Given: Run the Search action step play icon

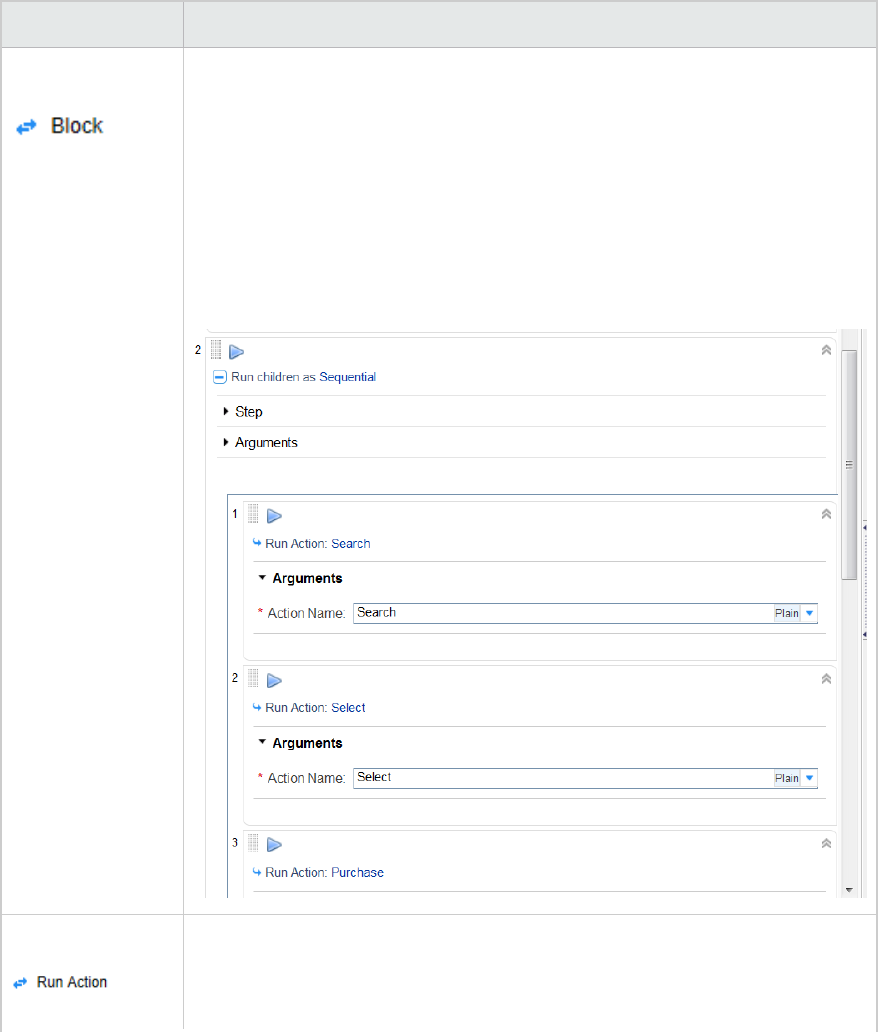Looking at the screenshot, I should click(274, 516).
